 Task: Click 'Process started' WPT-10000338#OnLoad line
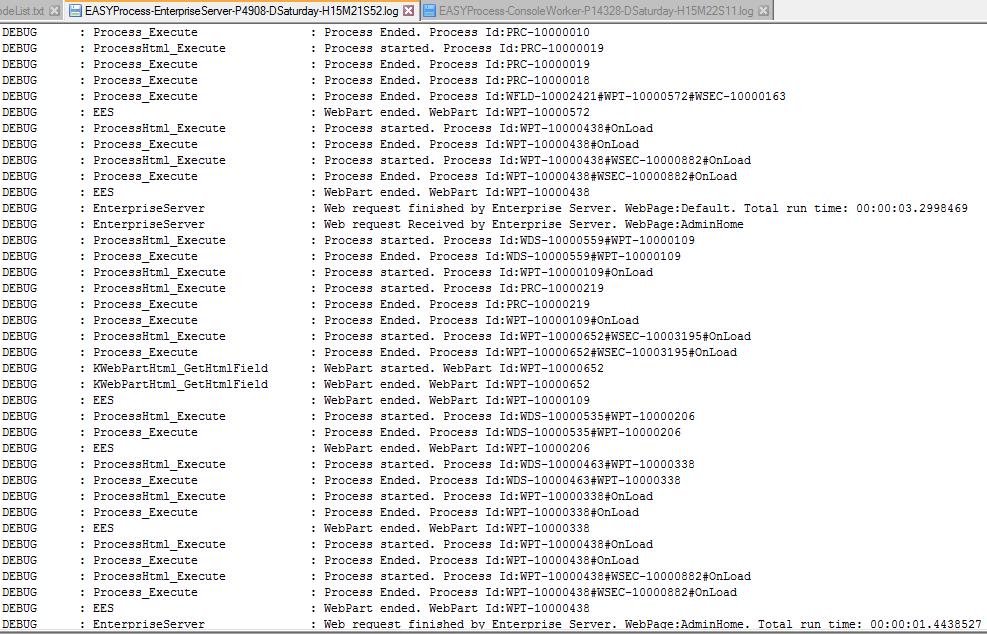488,496
